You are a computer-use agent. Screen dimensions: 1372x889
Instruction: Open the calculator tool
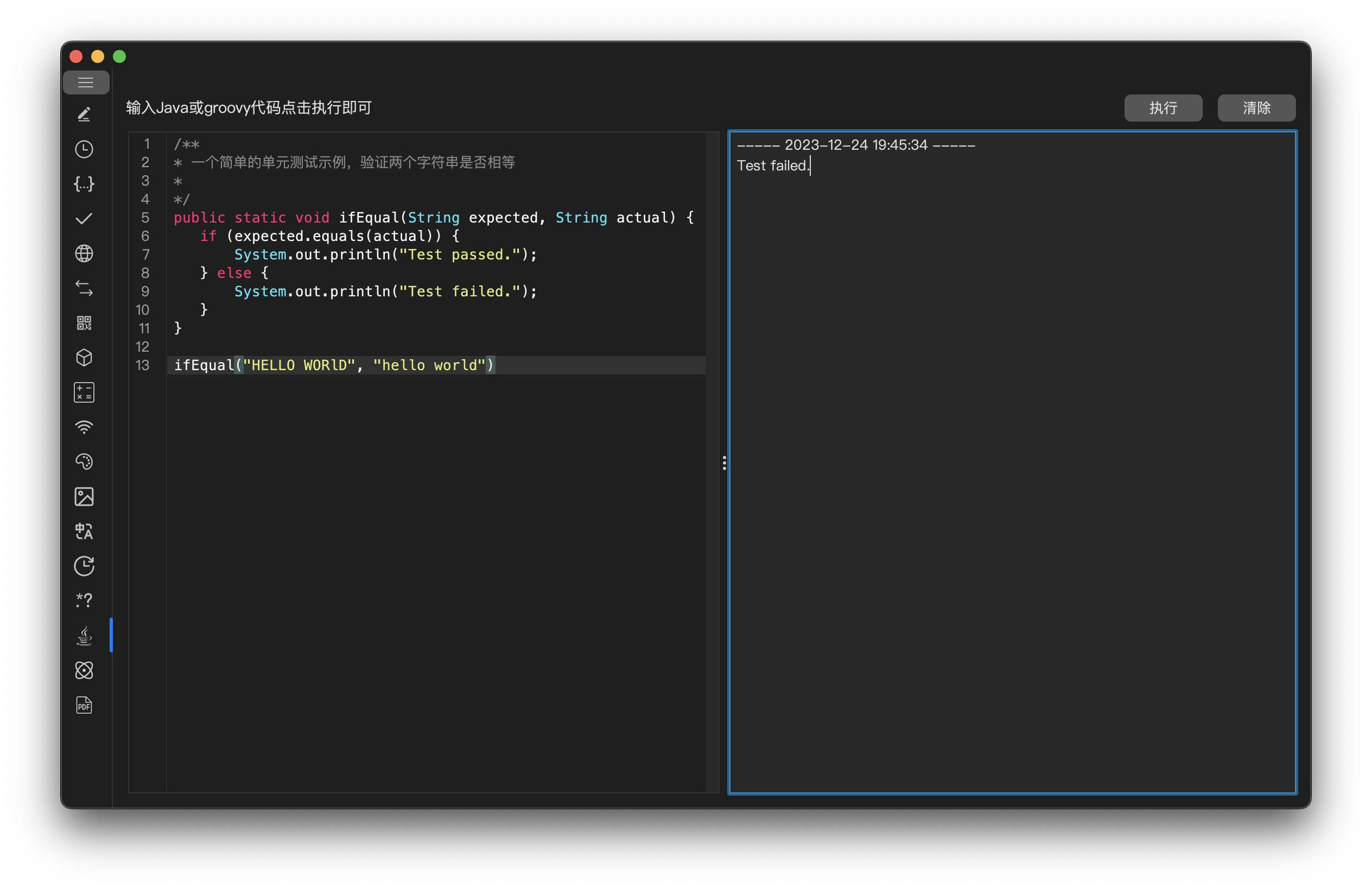84,392
